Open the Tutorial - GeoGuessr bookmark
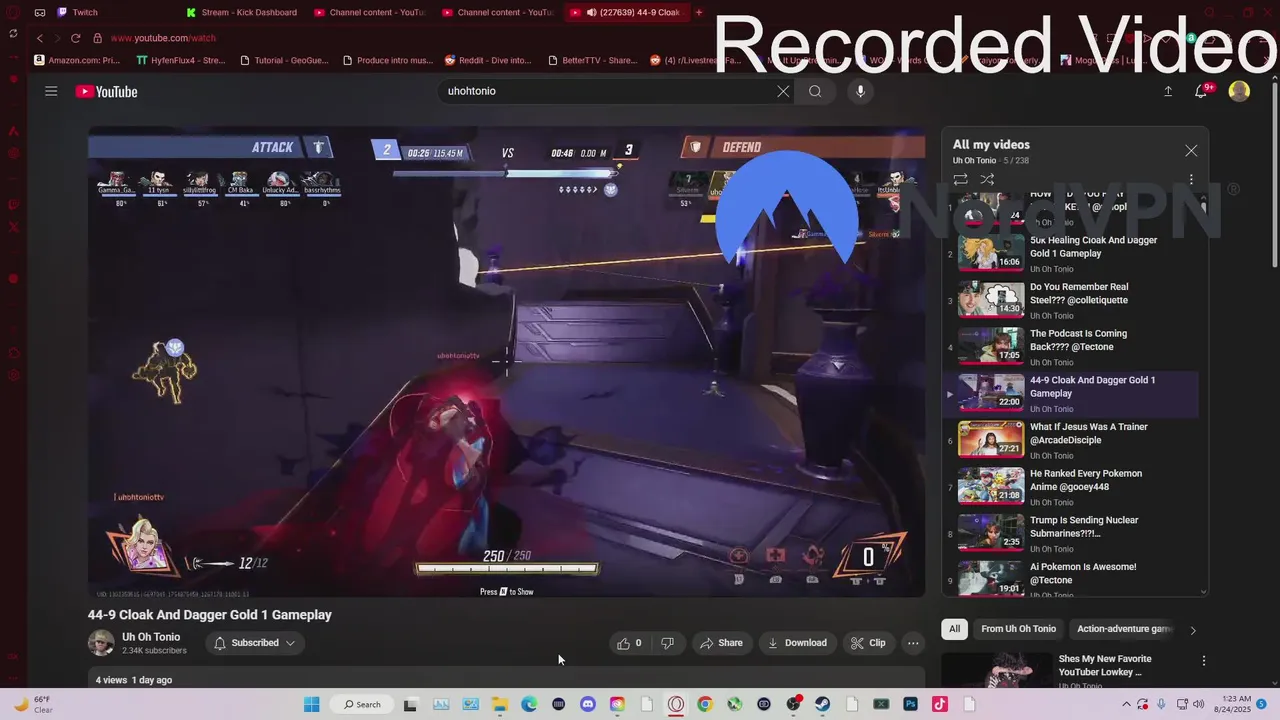The width and height of the screenshot is (1280, 720). pyautogui.click(x=285, y=60)
